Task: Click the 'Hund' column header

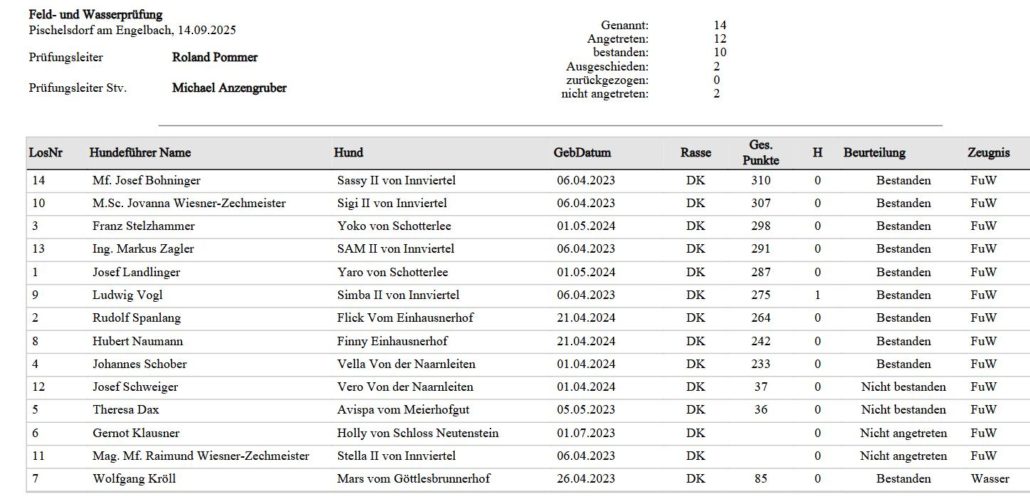Action: tap(348, 152)
